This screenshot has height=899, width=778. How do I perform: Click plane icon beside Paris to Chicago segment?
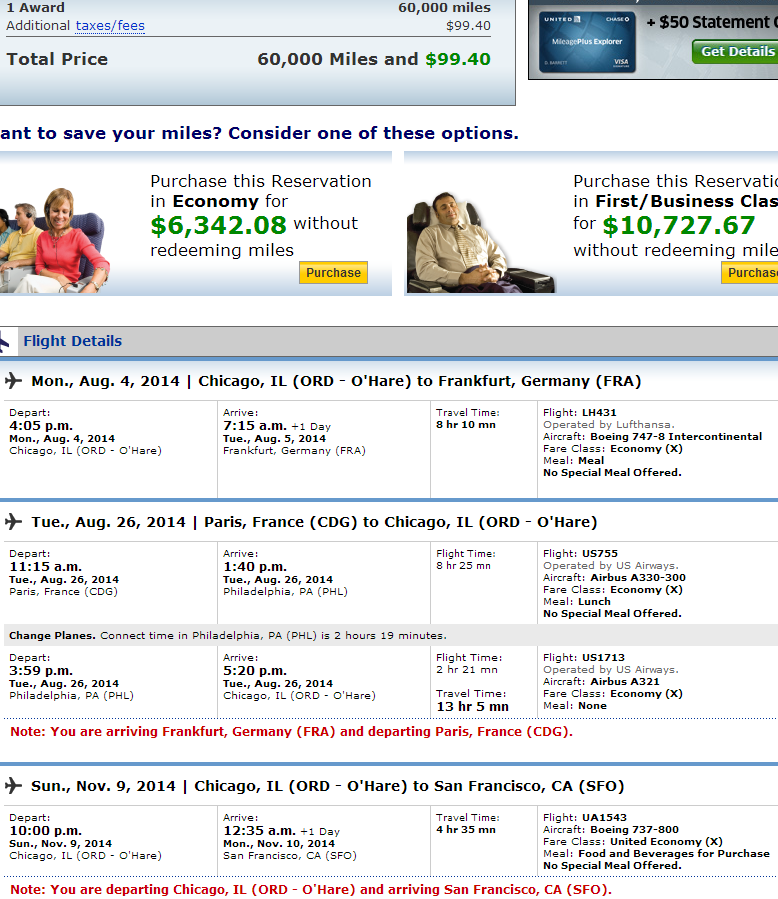click(x=13, y=522)
